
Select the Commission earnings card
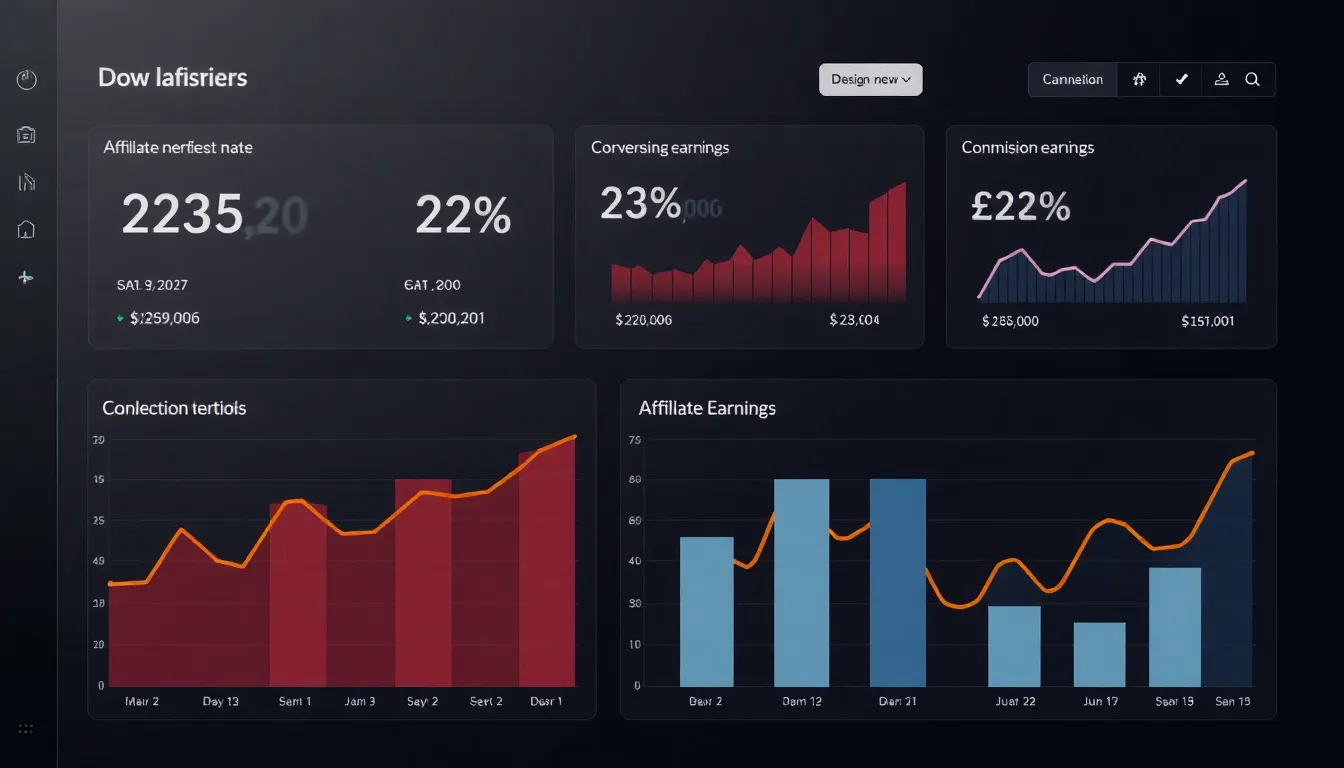[x=1110, y=236]
